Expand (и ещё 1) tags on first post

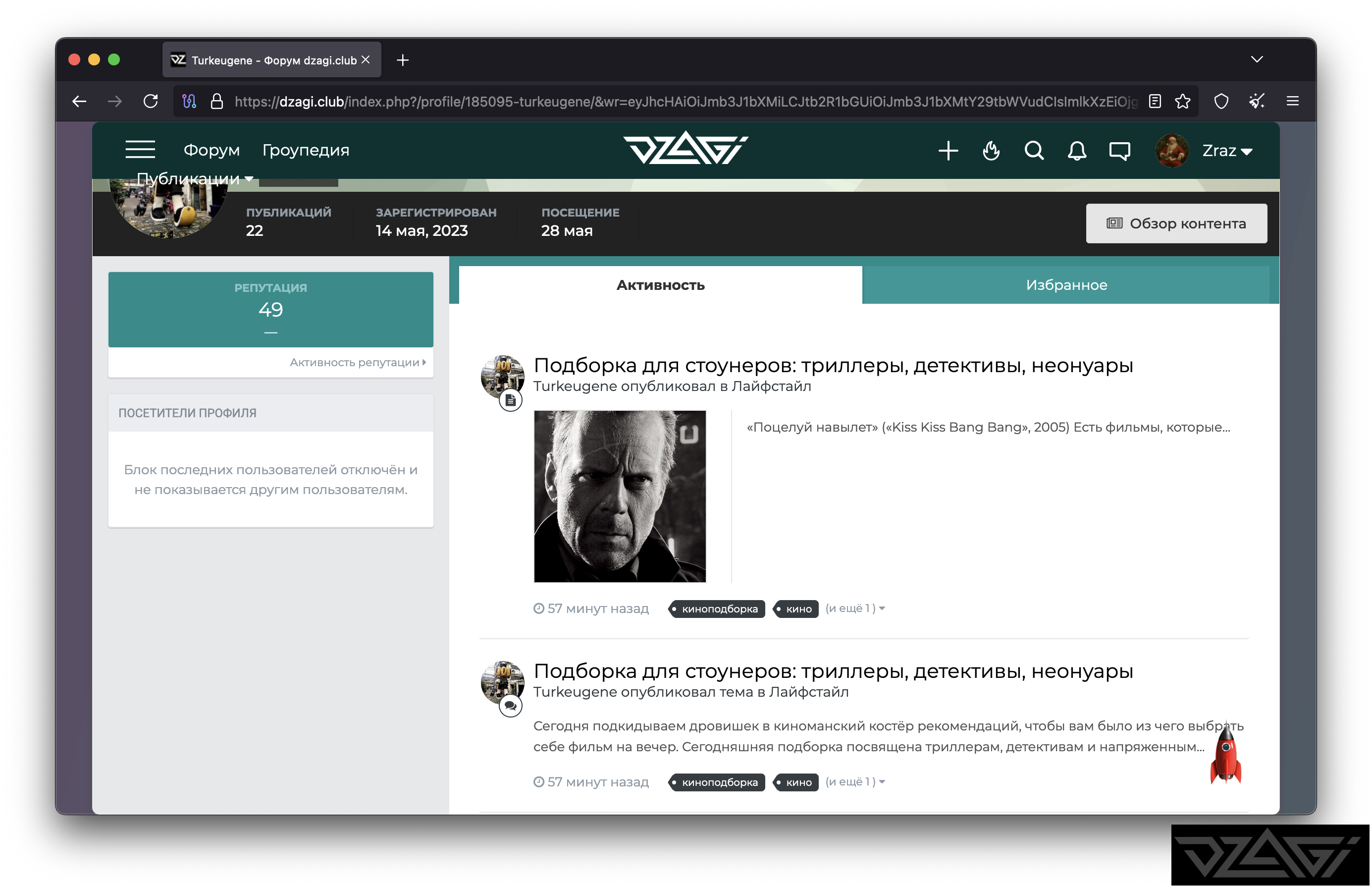pyautogui.click(x=854, y=609)
